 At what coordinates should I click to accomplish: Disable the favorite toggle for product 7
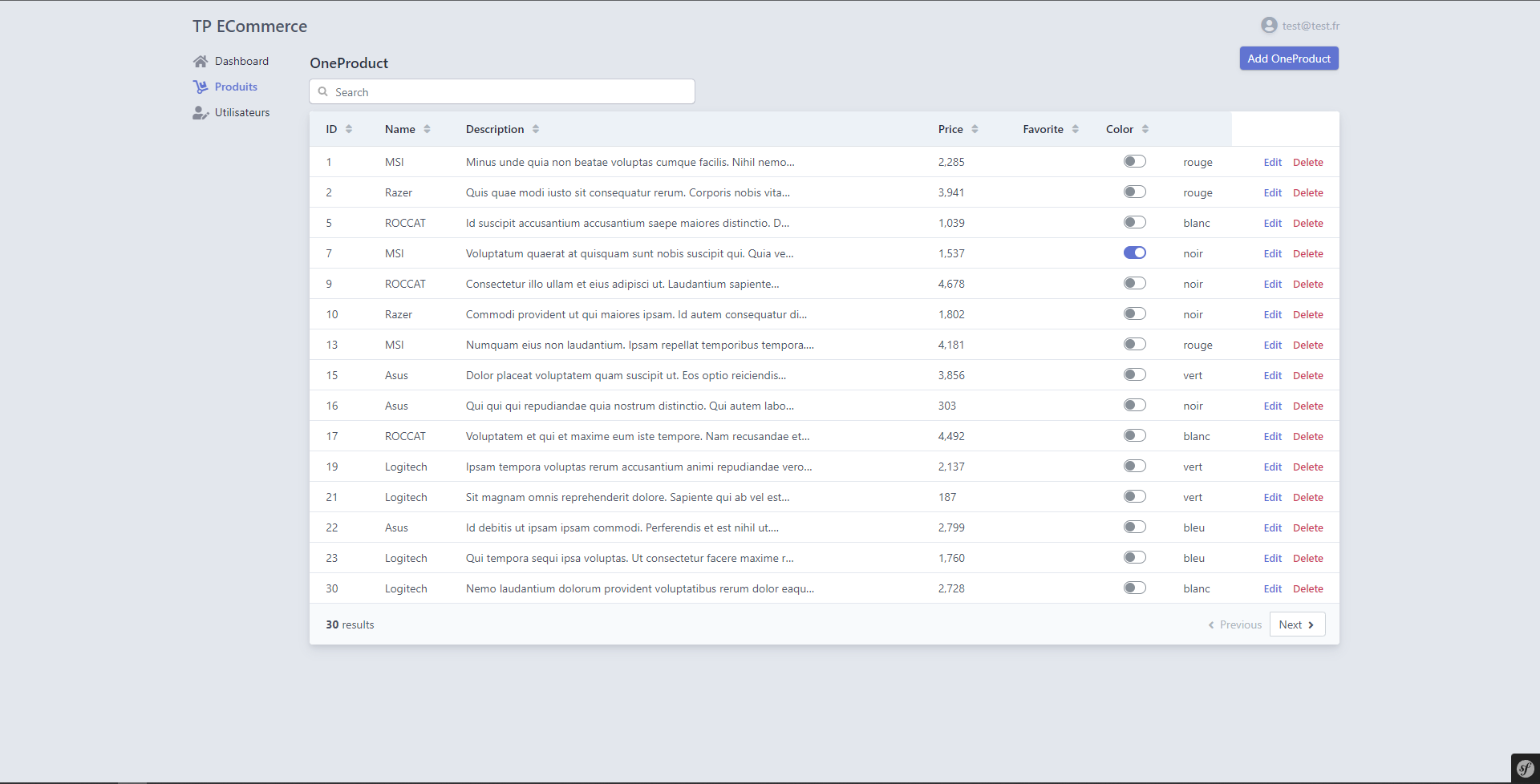click(1134, 253)
